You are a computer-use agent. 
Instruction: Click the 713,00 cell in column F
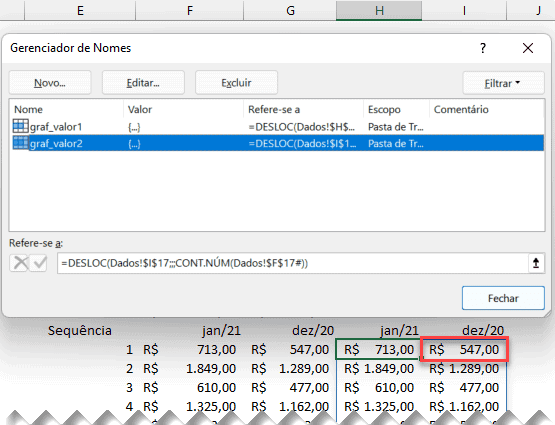(190, 350)
